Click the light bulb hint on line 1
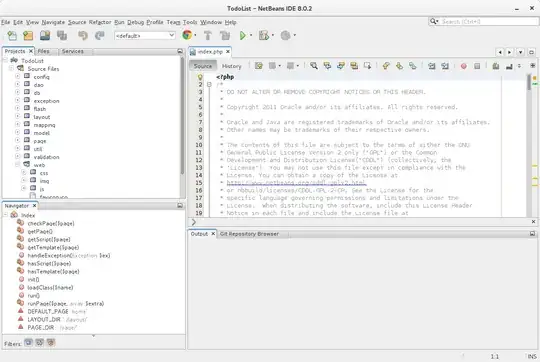Screen dimensions: 540x362 200,77
